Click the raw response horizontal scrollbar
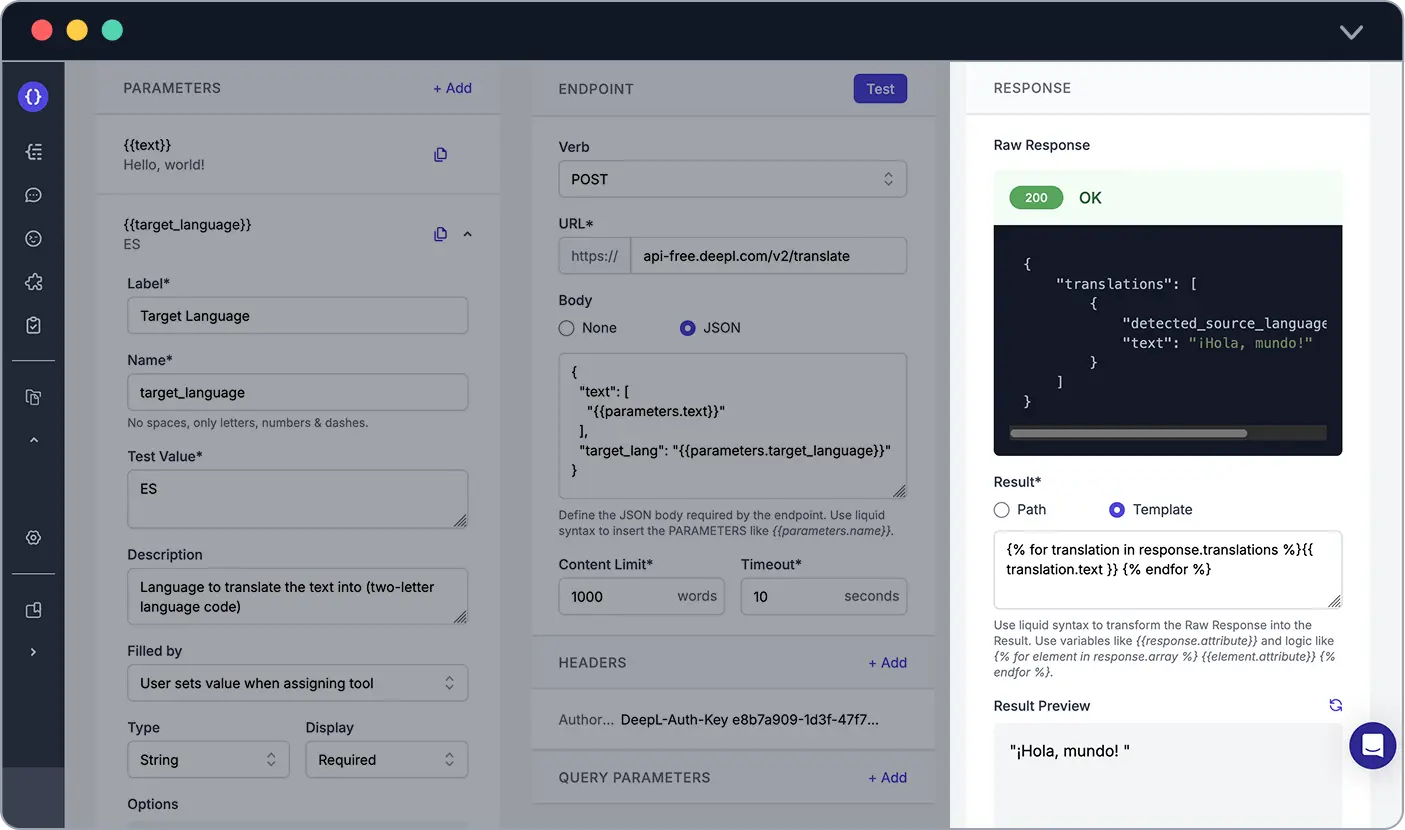1405x830 pixels. (1128, 434)
